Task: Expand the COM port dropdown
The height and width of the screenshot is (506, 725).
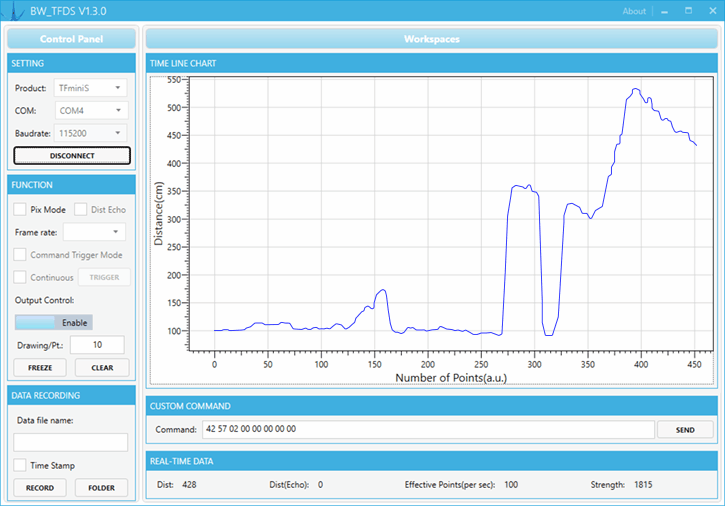Action: (90, 110)
